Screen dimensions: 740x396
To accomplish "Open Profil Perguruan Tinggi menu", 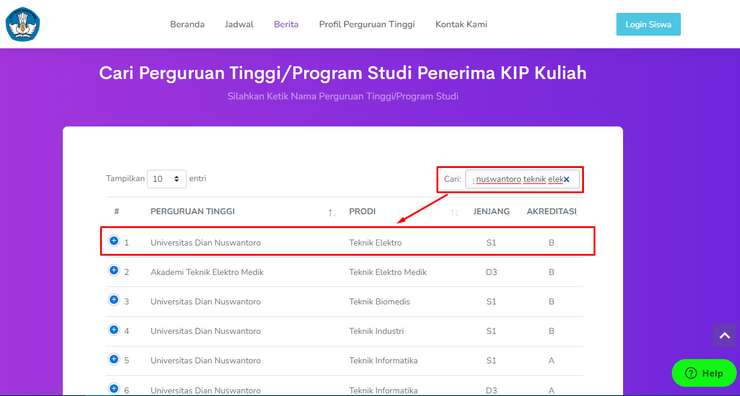I will click(367, 24).
